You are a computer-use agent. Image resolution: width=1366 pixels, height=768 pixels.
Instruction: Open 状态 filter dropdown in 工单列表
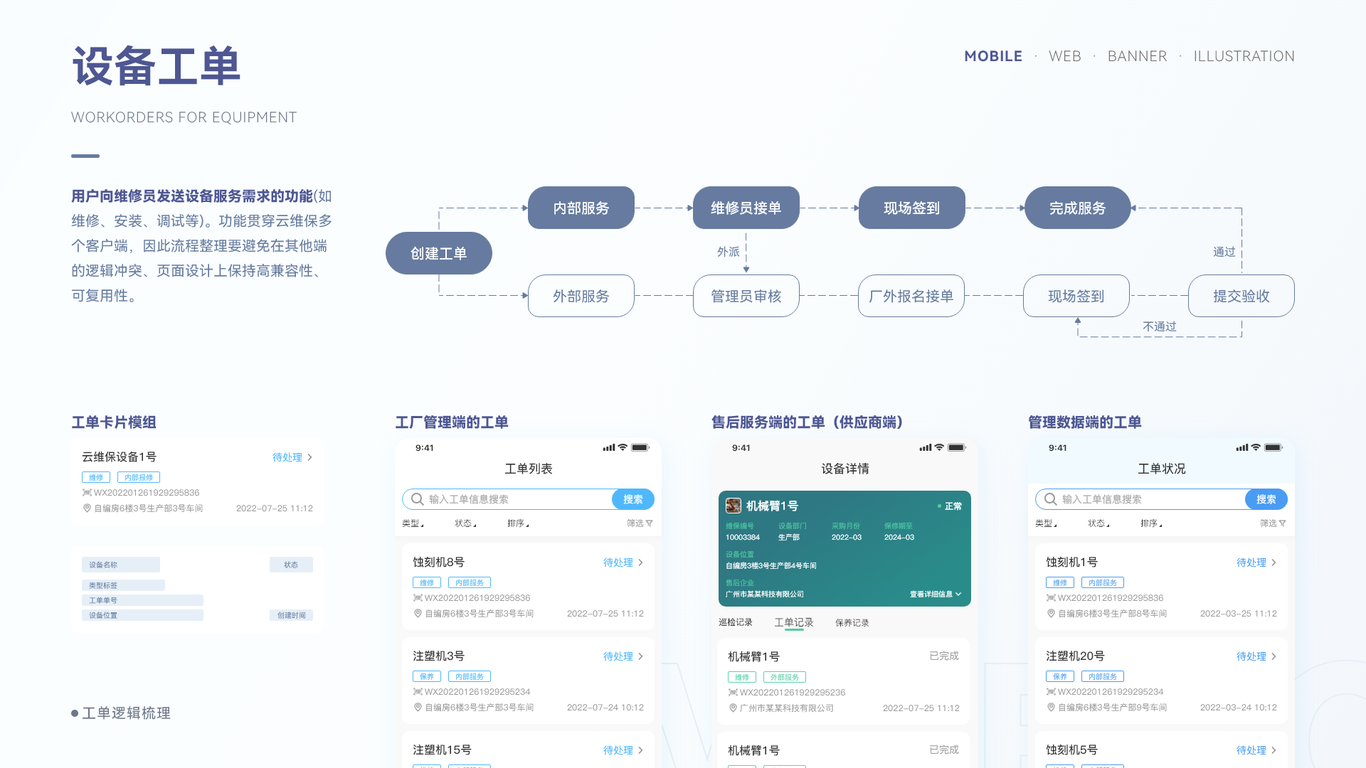pos(465,523)
